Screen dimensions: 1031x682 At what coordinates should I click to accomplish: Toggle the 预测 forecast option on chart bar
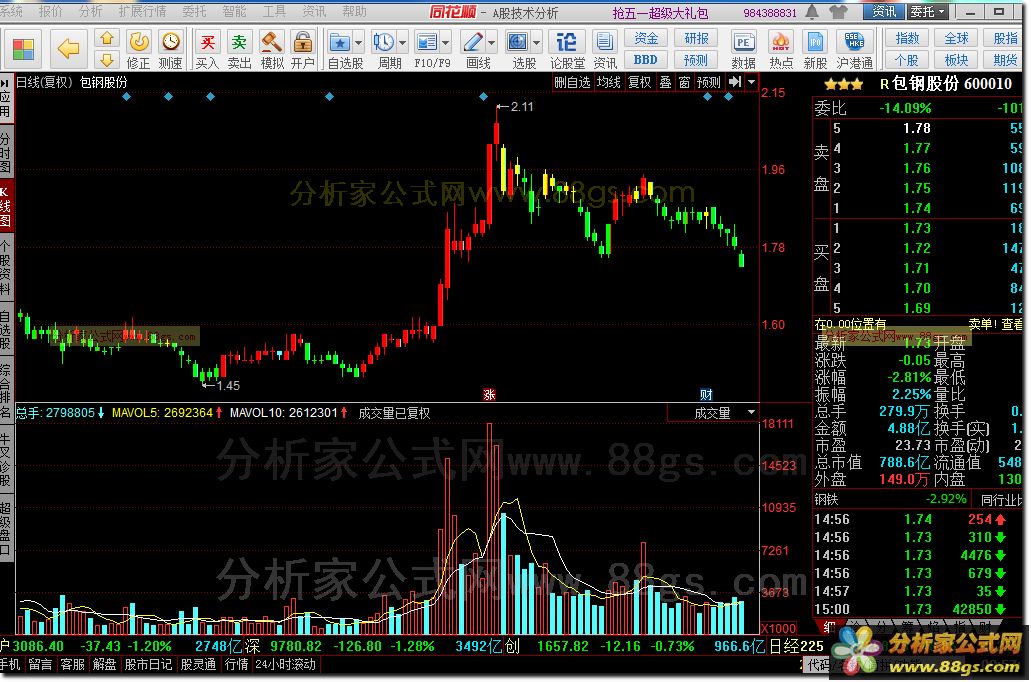pos(709,82)
